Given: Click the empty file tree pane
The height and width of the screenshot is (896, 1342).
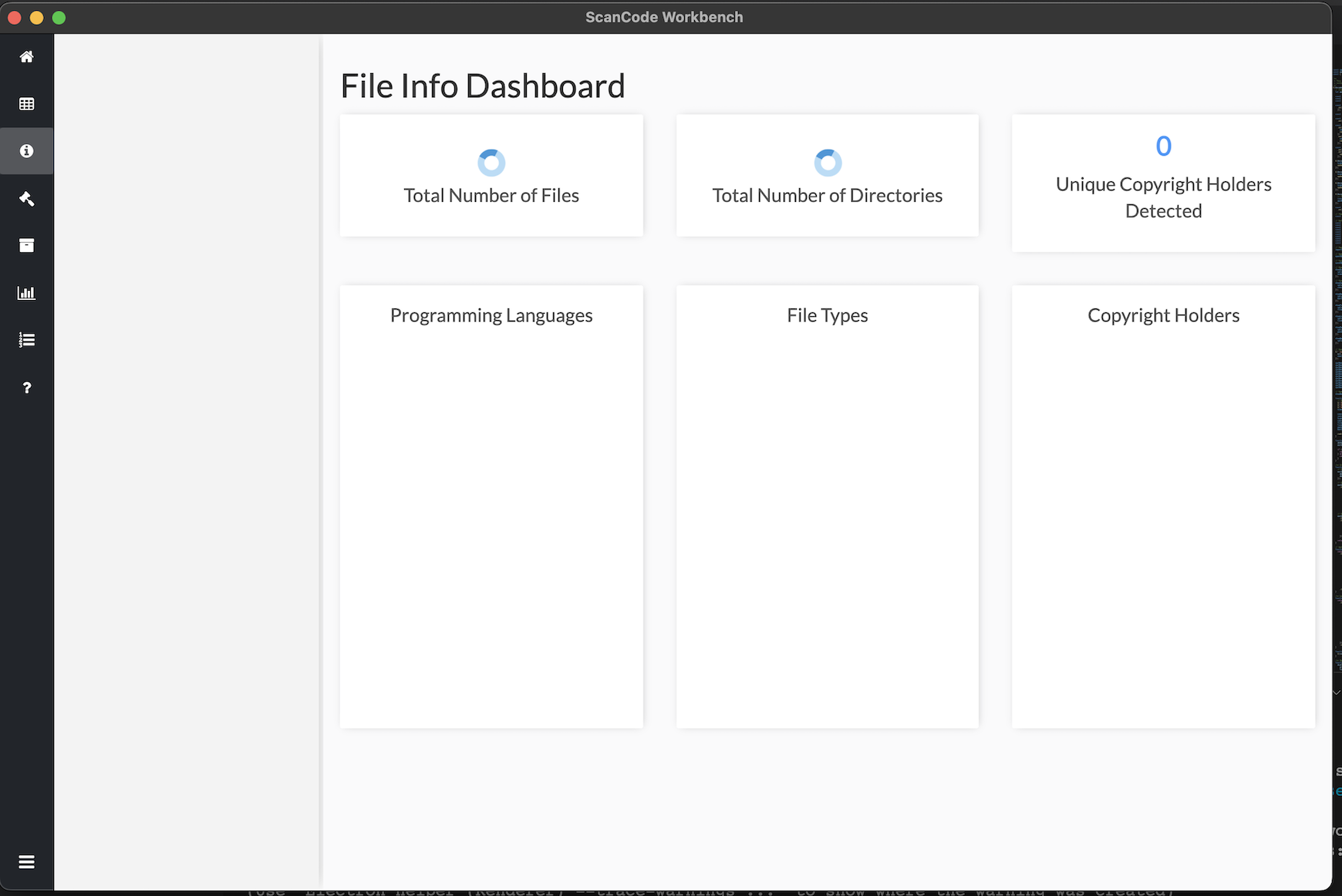Looking at the screenshot, I should 187,463.
